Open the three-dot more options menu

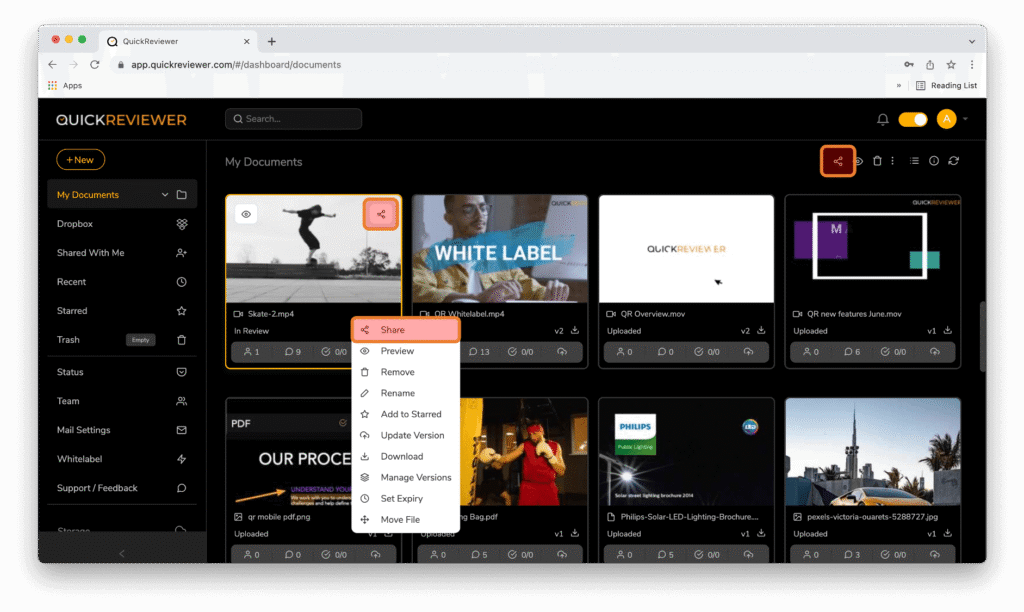(x=893, y=161)
